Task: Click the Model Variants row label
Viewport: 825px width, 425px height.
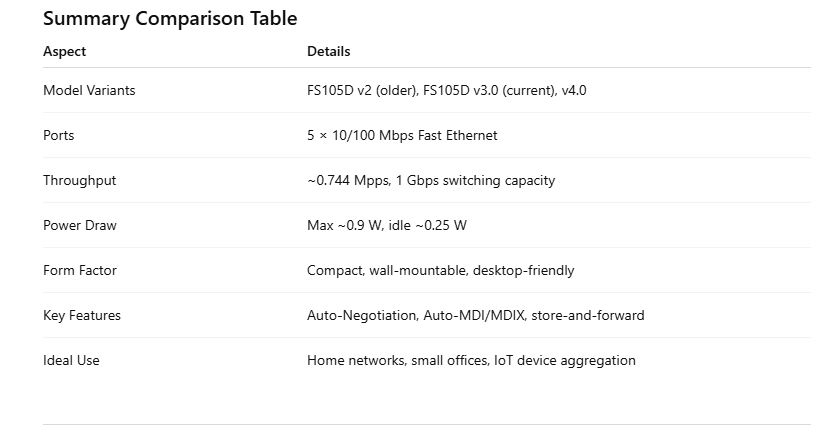Action: point(89,90)
